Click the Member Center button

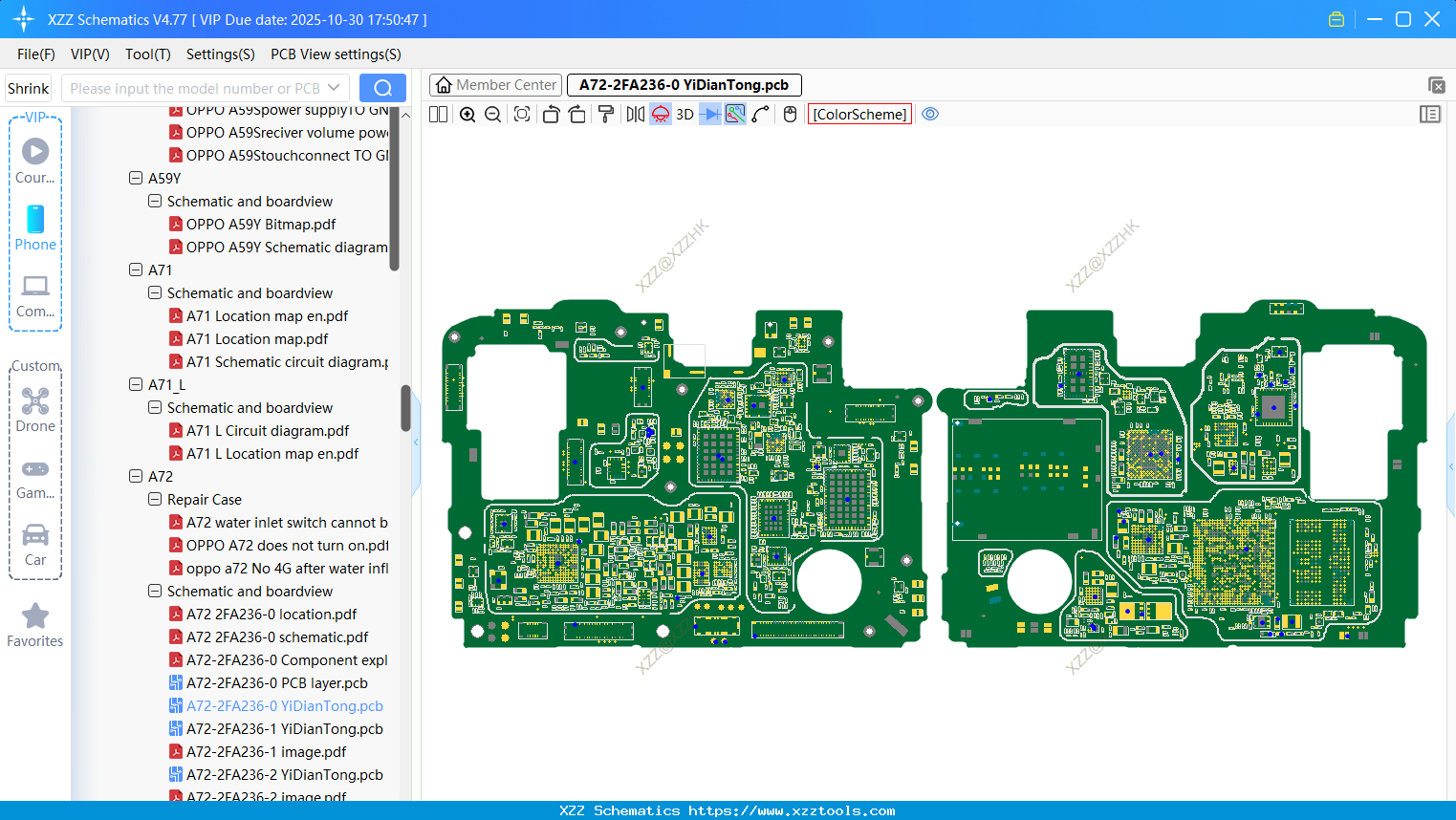pos(495,84)
